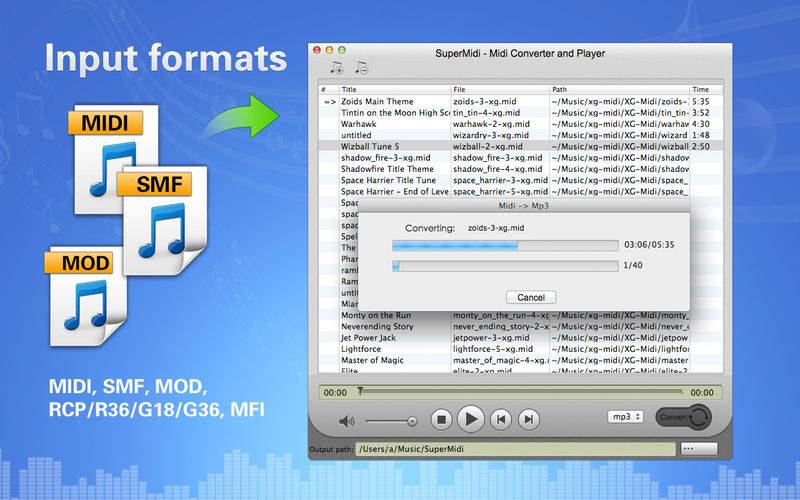
Task: Sort the list by Path column header
Action: coord(619,89)
